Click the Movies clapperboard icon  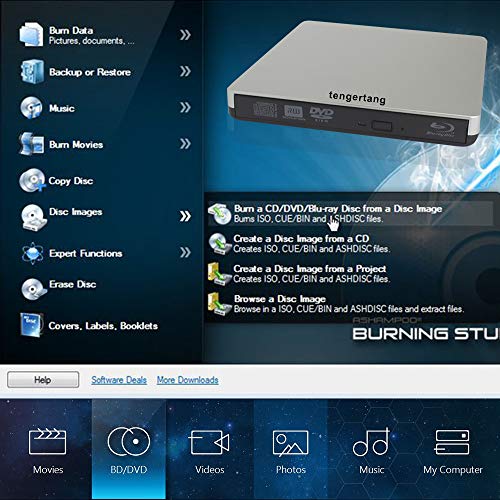click(48, 442)
